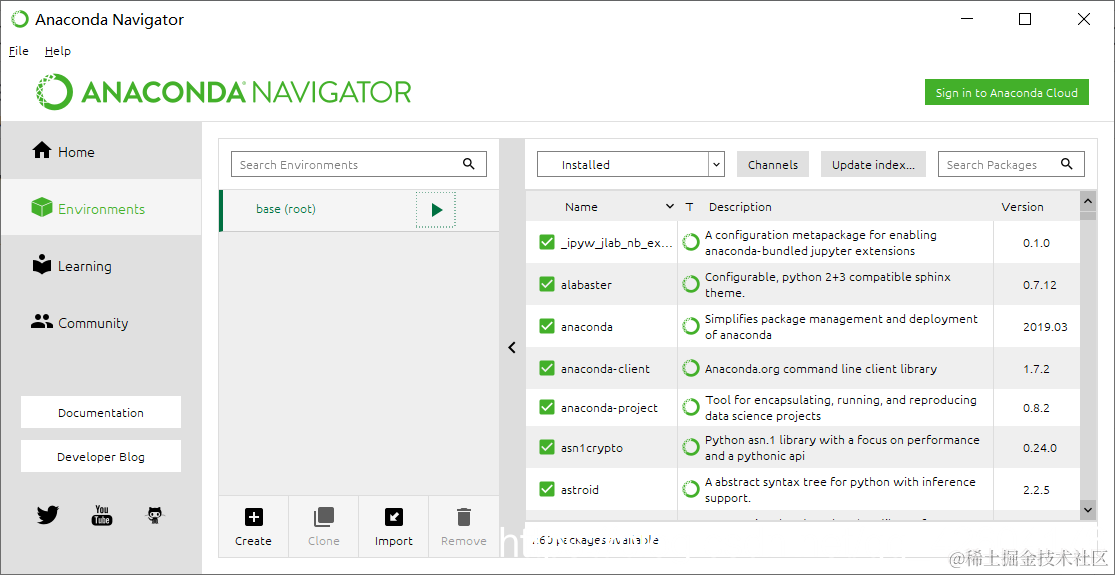
Task: Click the status circle icon for anaconda-client
Action: [x=690, y=368]
